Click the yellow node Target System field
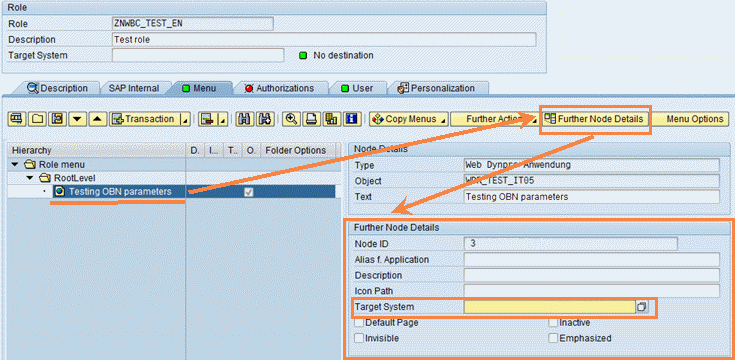 549,307
